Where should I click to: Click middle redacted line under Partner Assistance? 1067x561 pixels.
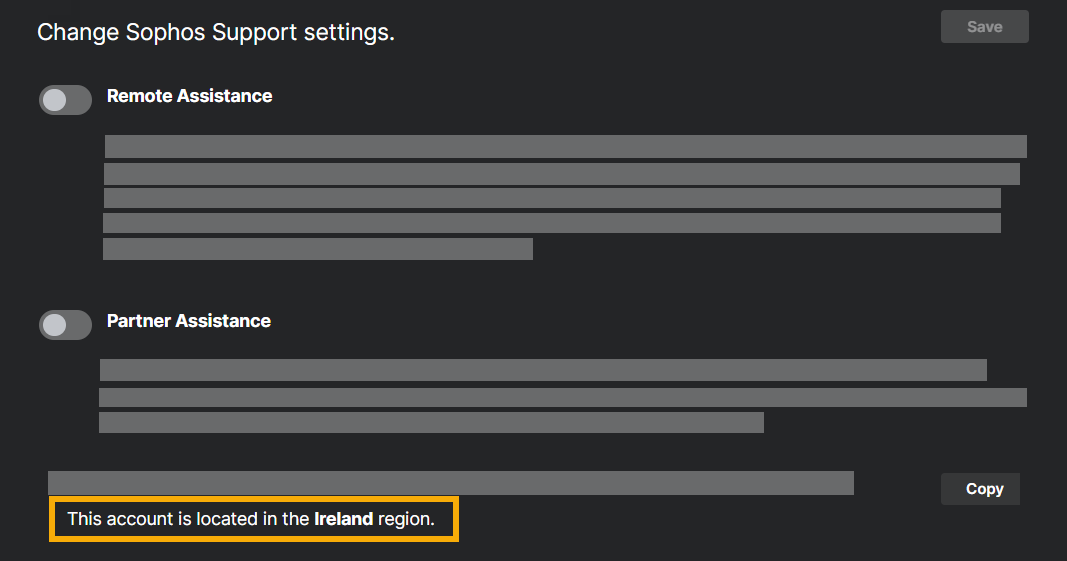[x=562, y=397]
